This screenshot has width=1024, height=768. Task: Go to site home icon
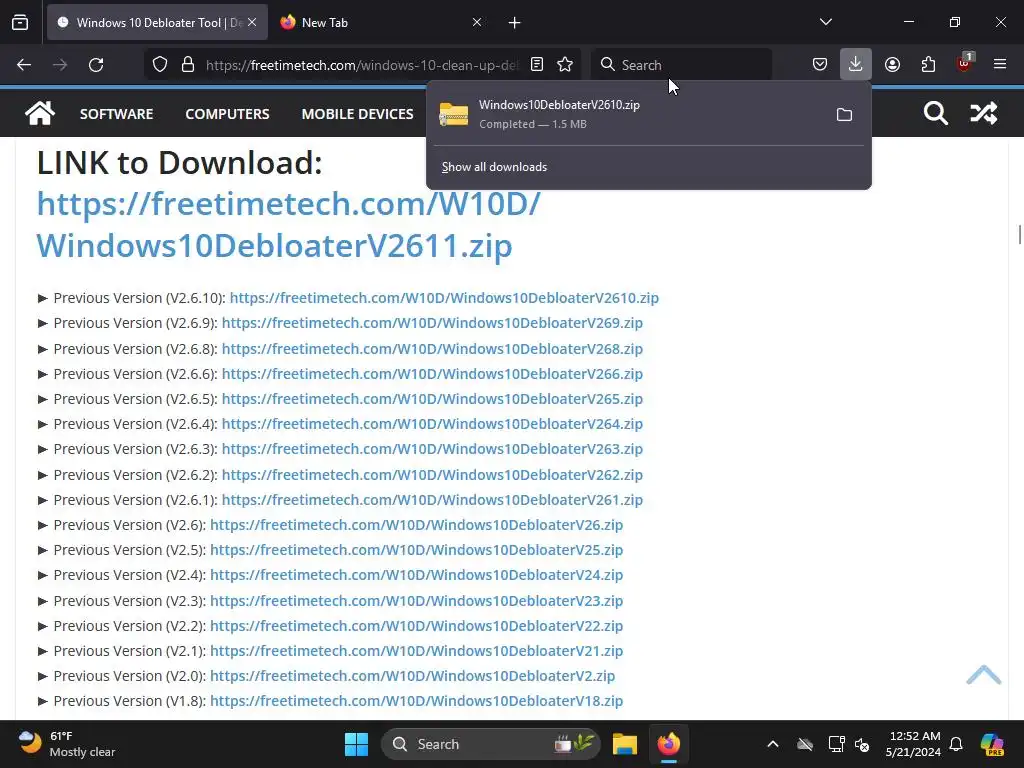[x=40, y=113]
